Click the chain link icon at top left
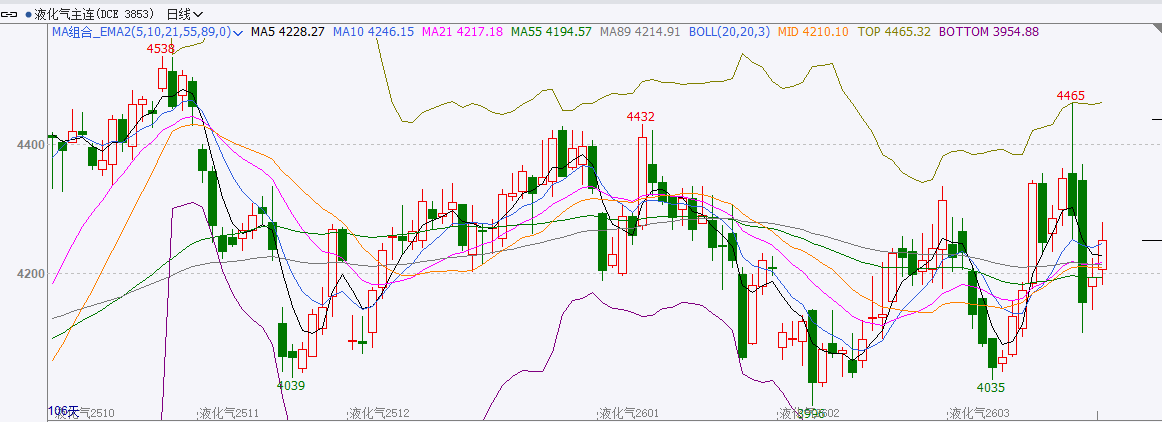This screenshot has width=1162, height=422. [x=10, y=14]
